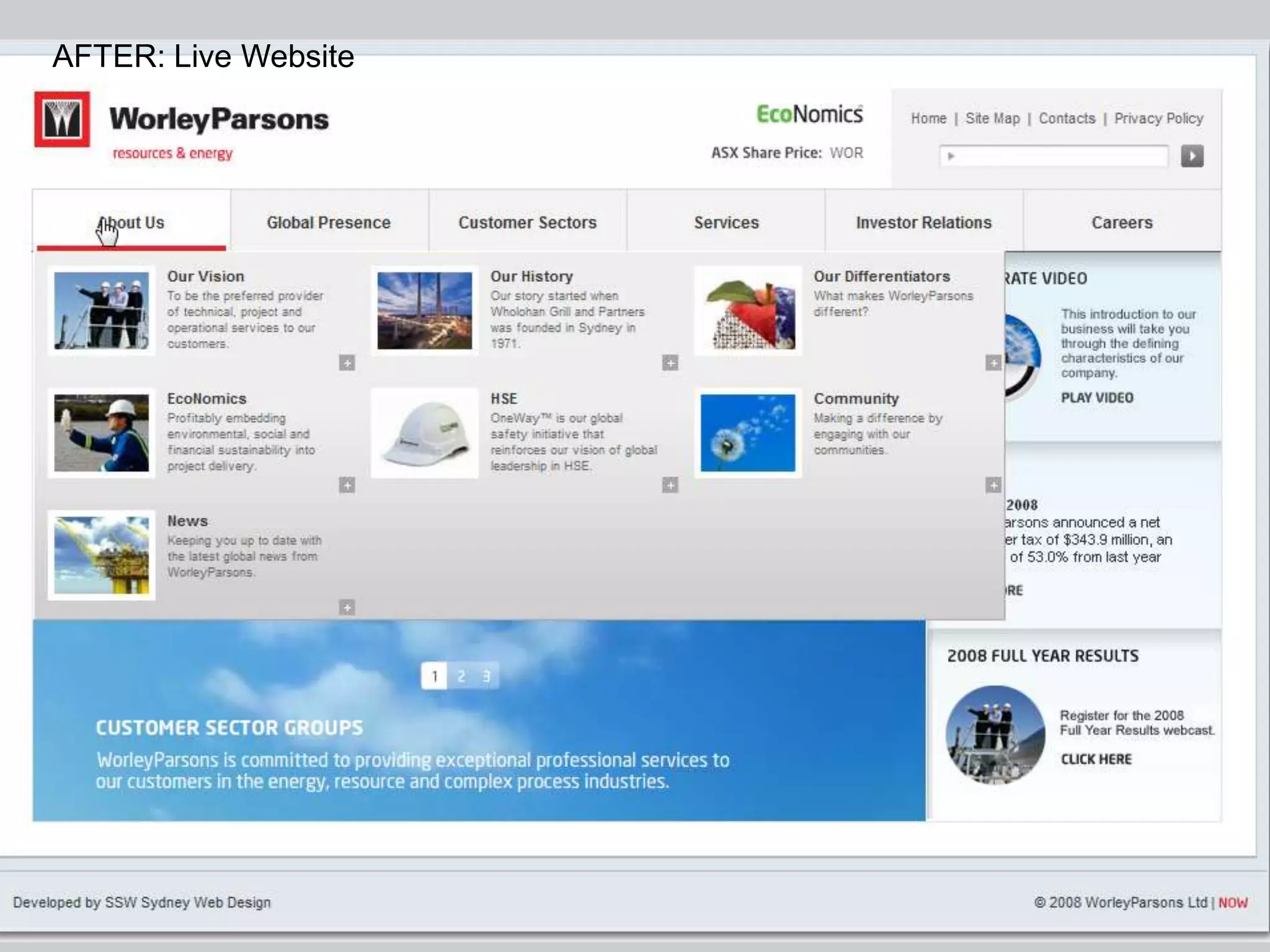Click the resources & energy tagline
Image resolution: width=1270 pixels, height=952 pixels.
(172, 153)
